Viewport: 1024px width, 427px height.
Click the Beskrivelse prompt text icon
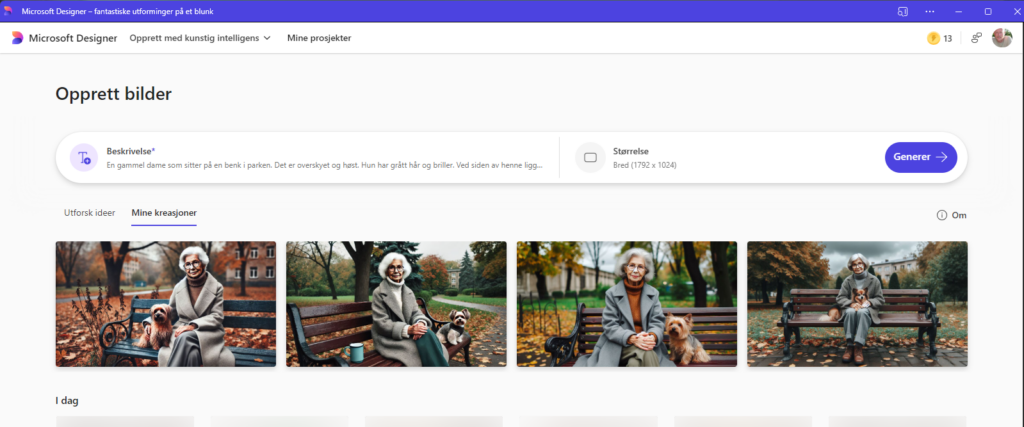click(x=84, y=158)
